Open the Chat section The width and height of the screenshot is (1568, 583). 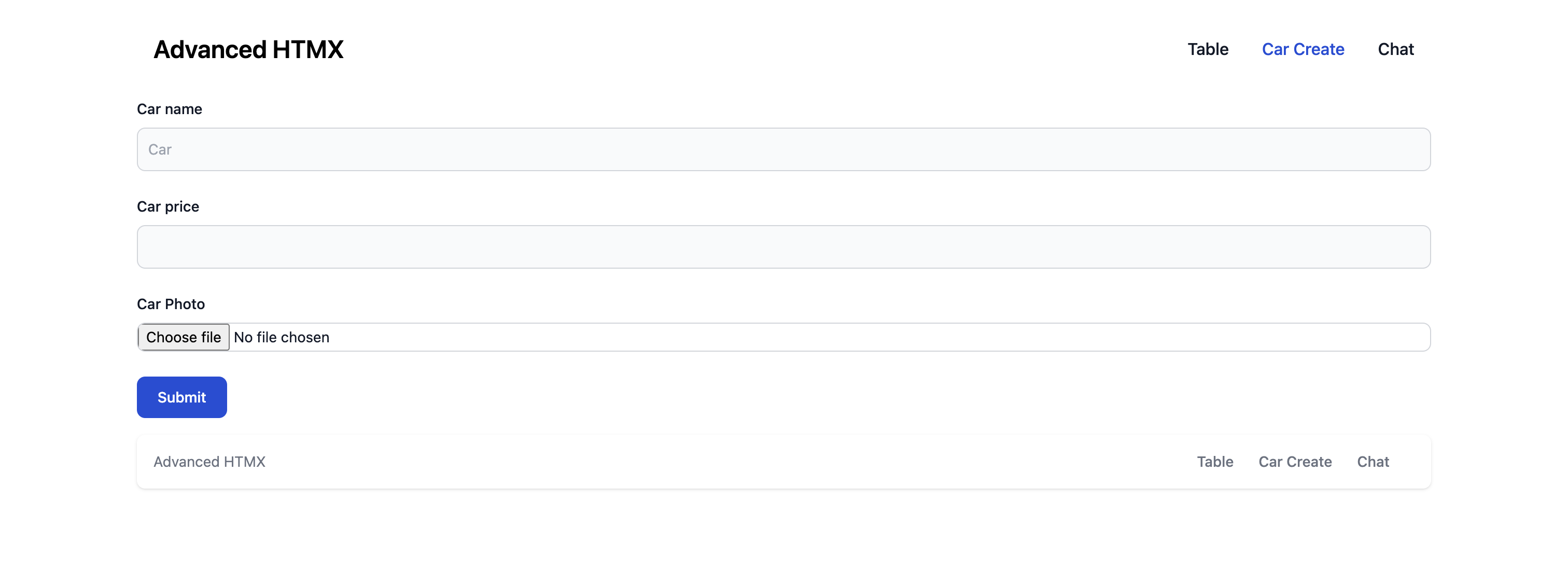[x=1396, y=49]
